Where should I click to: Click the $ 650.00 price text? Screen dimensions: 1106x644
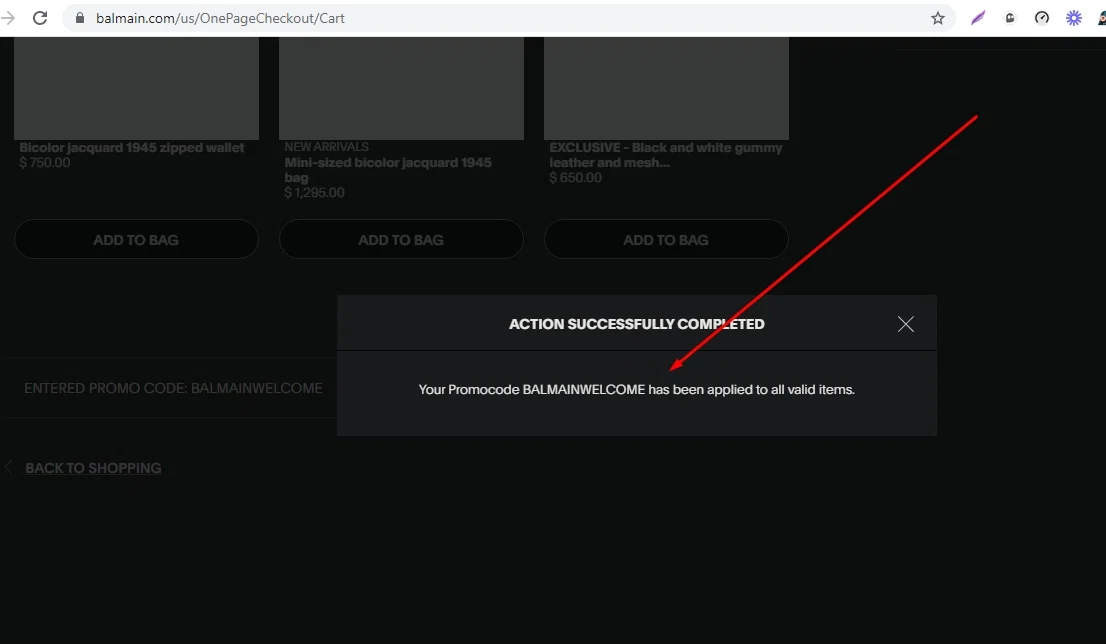[576, 178]
